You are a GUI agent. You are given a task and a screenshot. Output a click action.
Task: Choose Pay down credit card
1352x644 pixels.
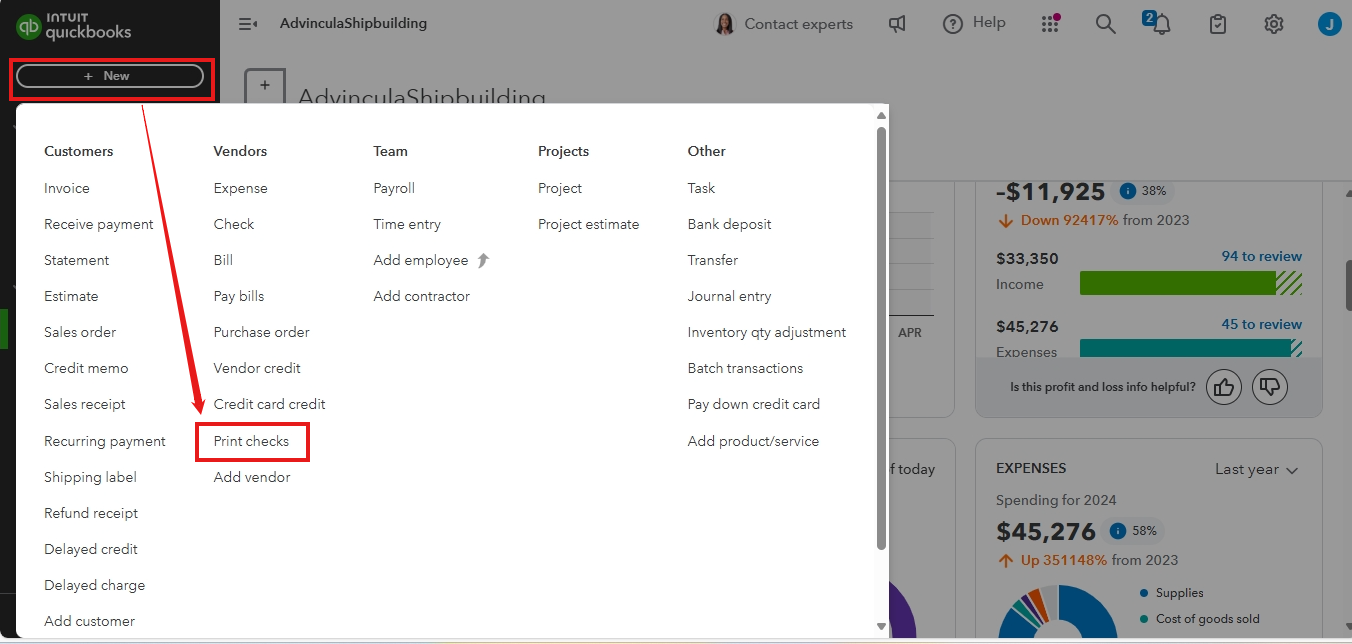[x=754, y=404]
